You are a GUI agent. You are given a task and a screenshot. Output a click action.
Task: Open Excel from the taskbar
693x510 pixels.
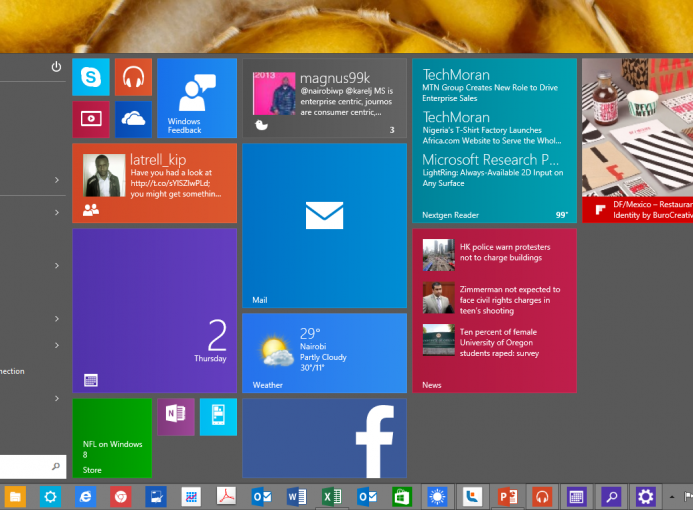tap(332, 496)
